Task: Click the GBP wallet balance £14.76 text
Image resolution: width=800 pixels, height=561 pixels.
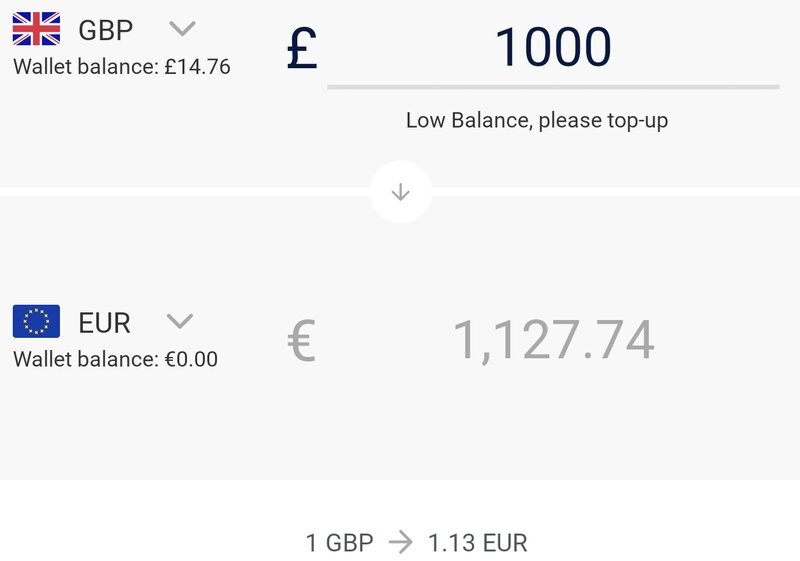Action: click(122, 67)
